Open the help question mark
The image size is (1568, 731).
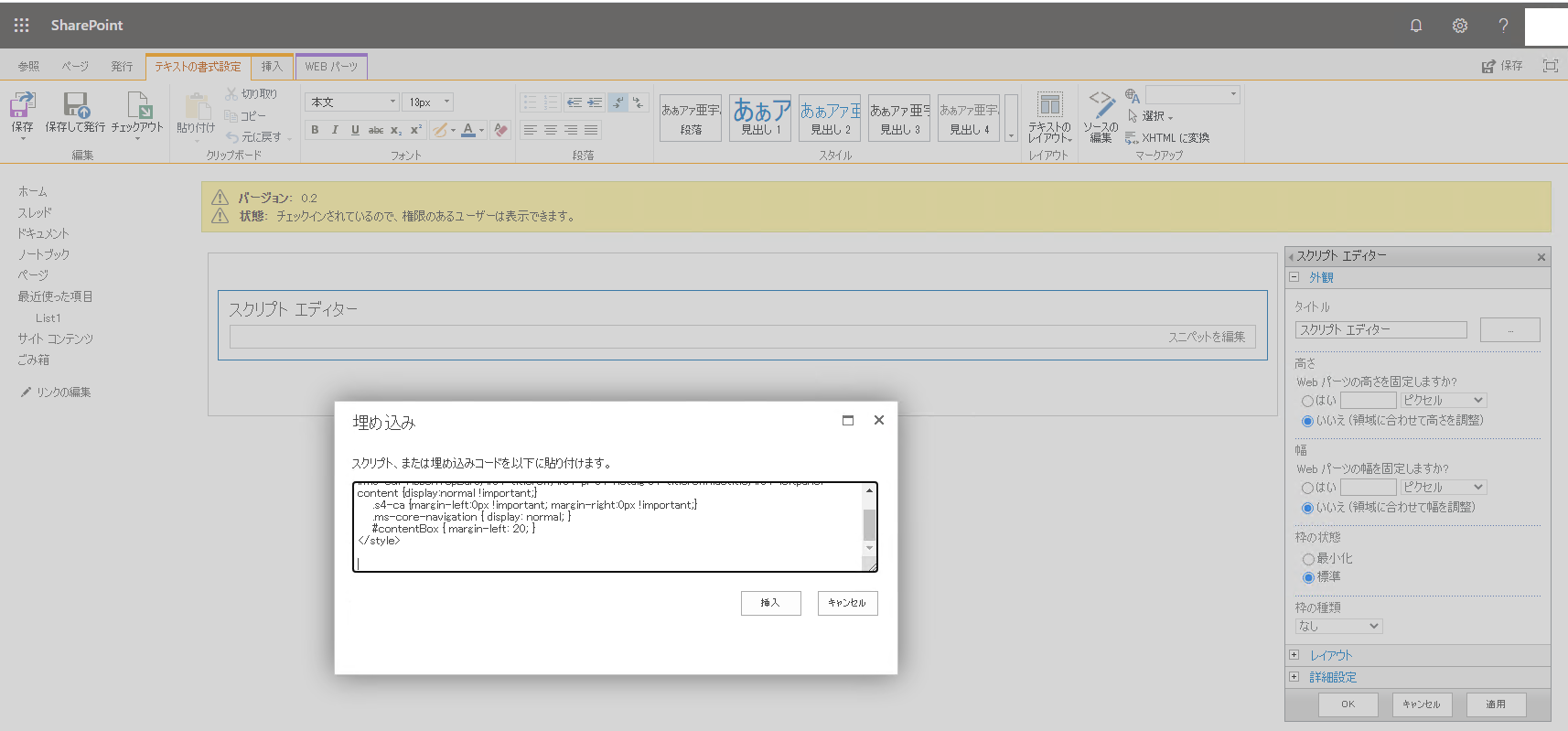tap(1503, 26)
